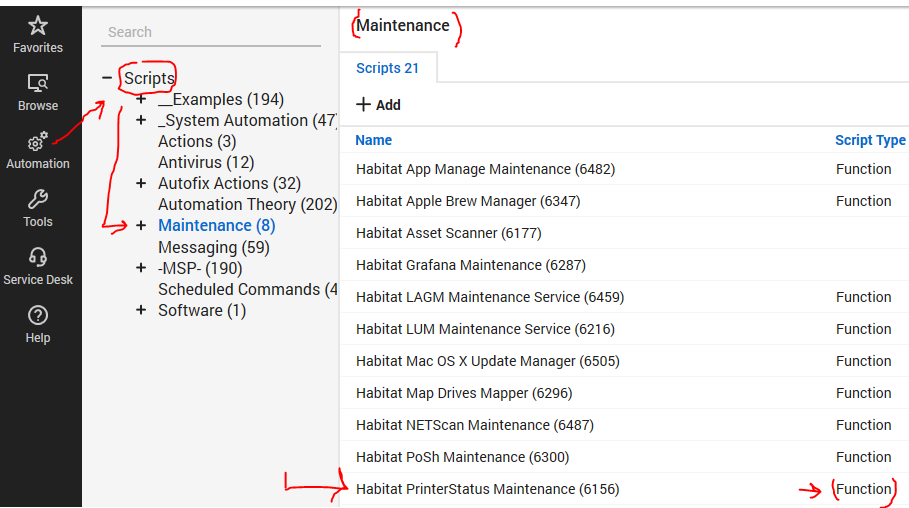This screenshot has width=909, height=508.
Task: Open the Favorites star icon
Action: (x=38, y=26)
